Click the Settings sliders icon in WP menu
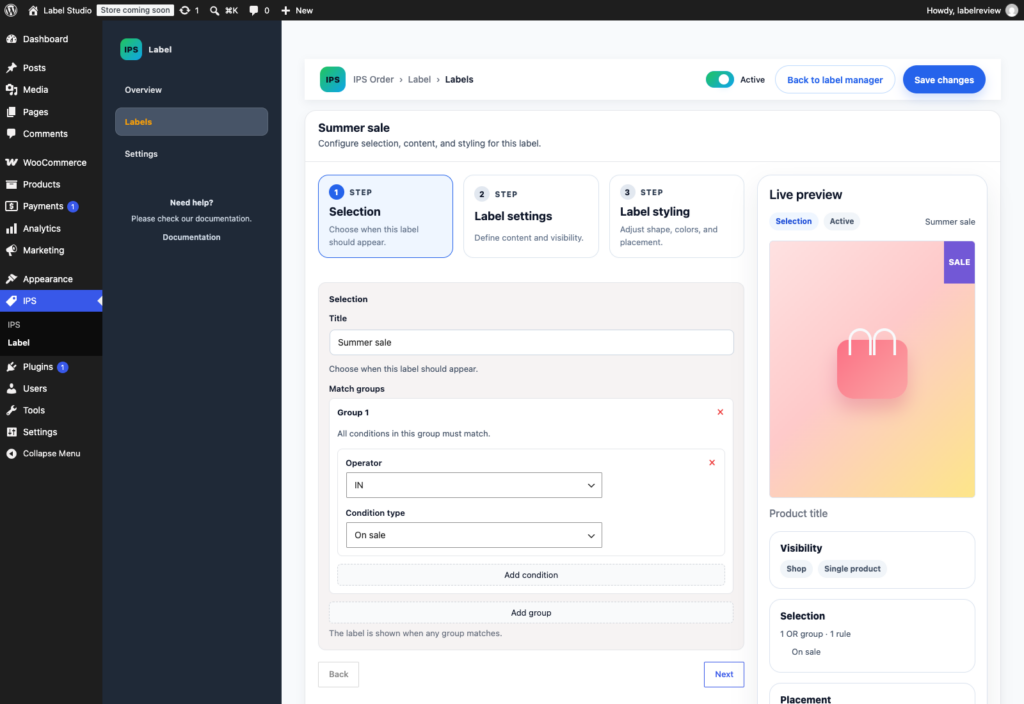 click(11, 432)
